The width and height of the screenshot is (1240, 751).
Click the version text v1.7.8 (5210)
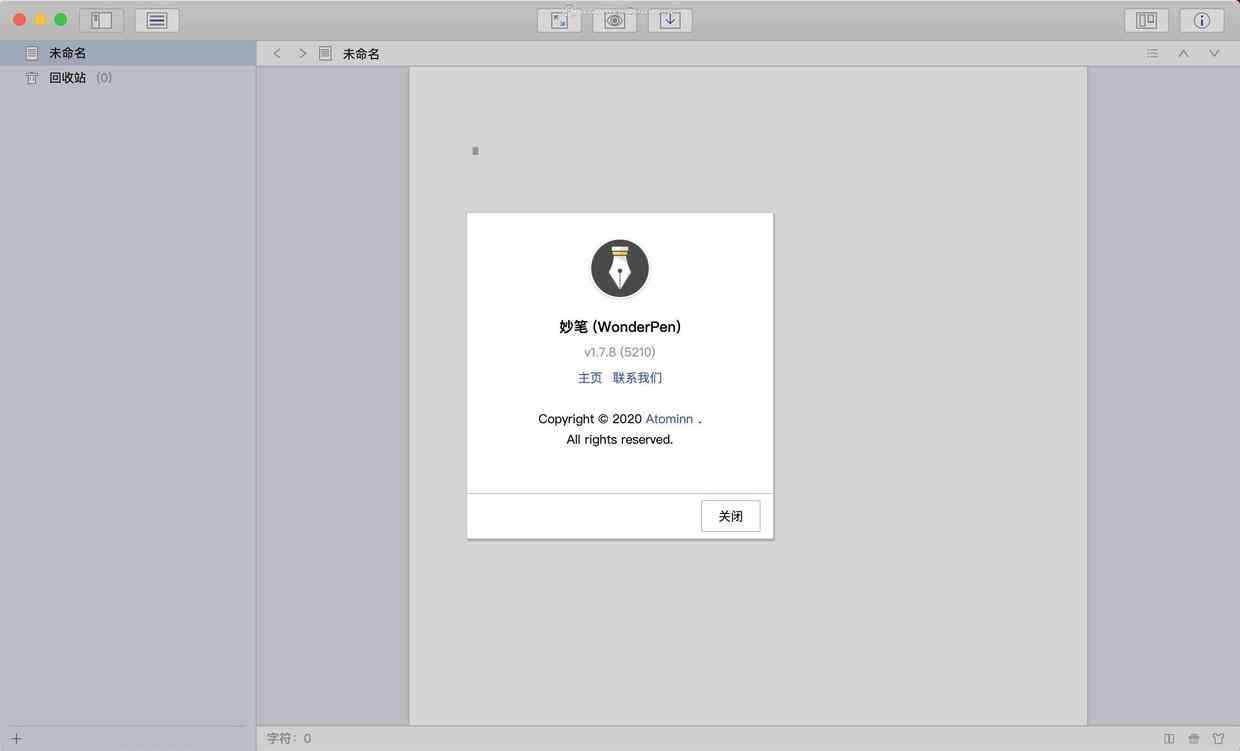(620, 352)
